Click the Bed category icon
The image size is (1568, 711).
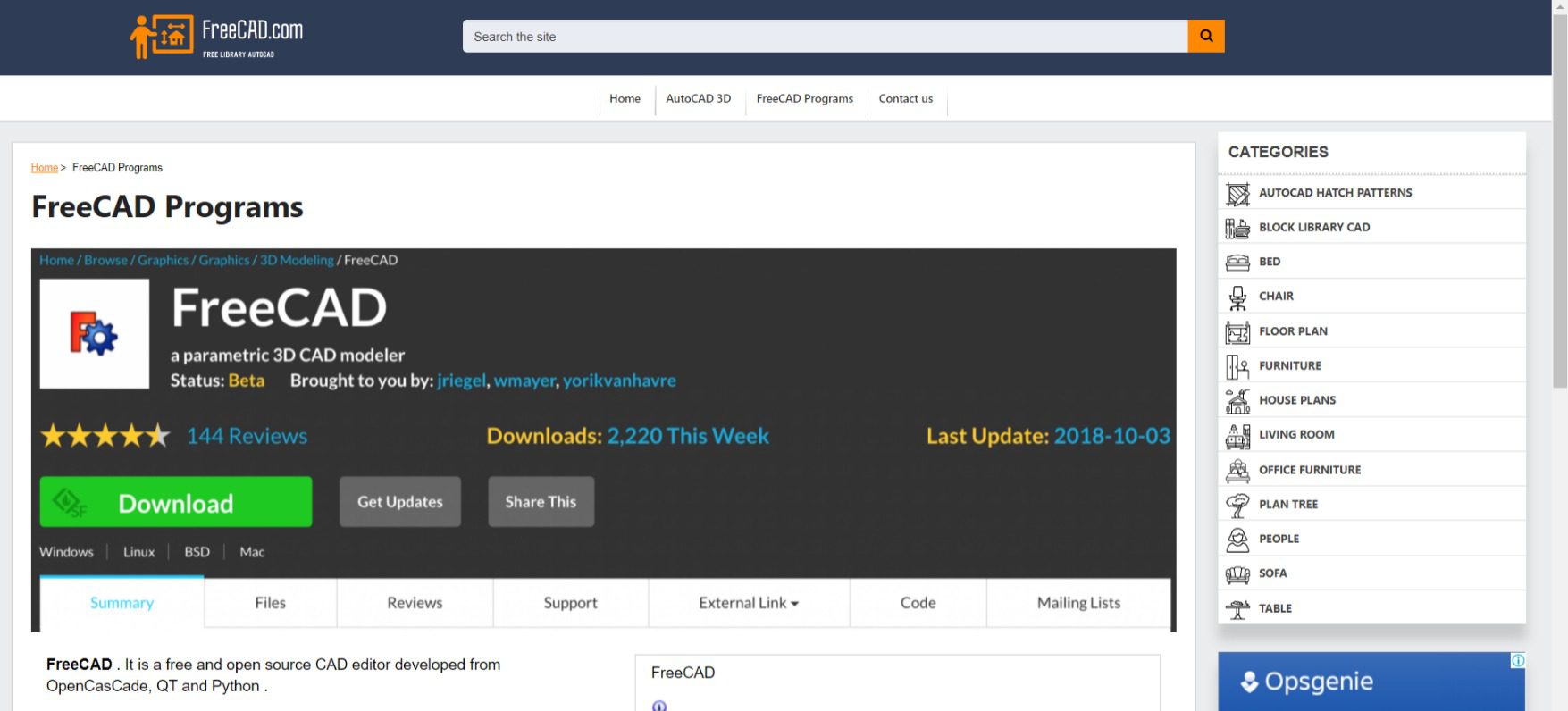[1237, 262]
